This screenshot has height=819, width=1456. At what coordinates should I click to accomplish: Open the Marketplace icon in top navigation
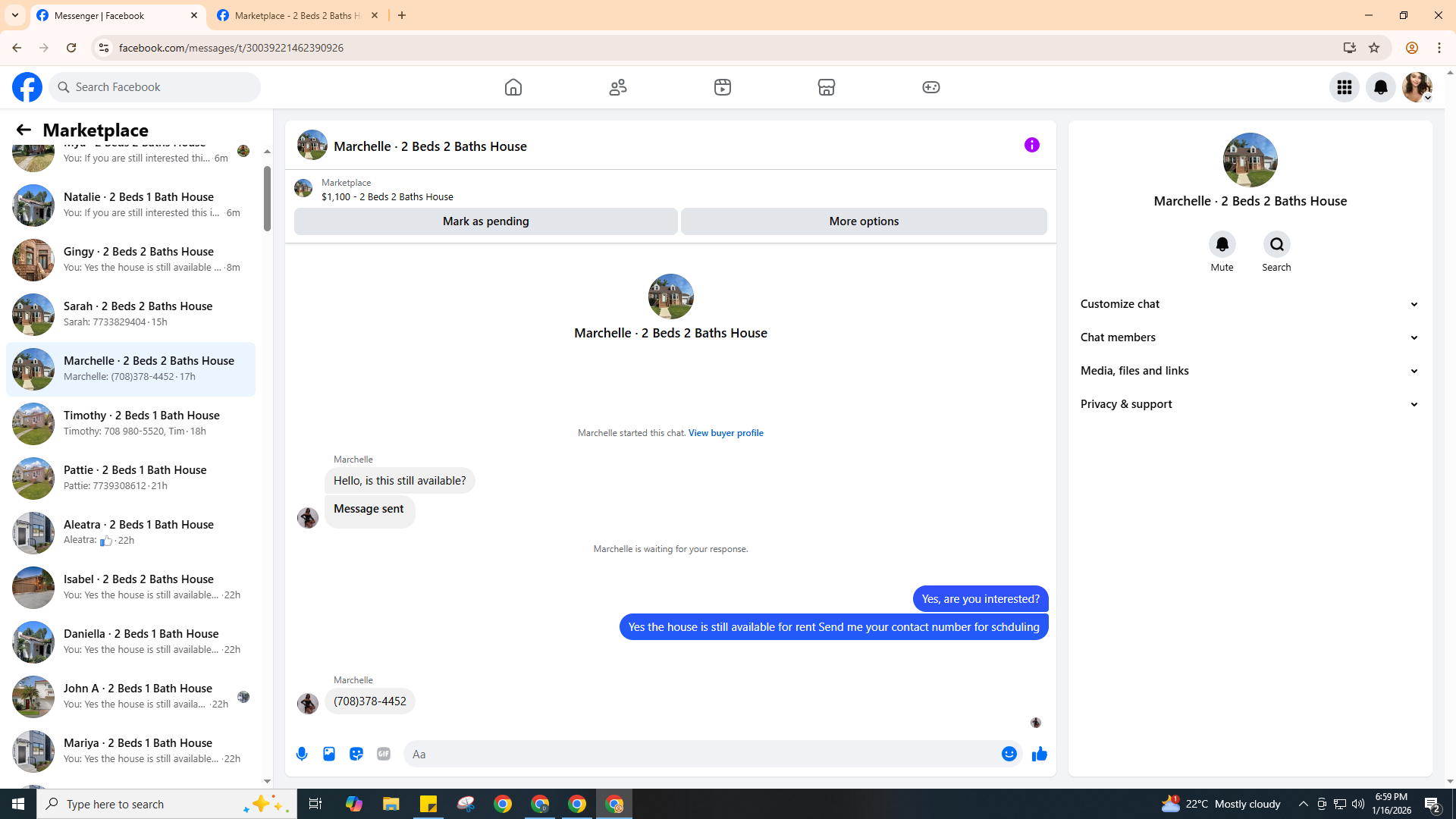827,87
